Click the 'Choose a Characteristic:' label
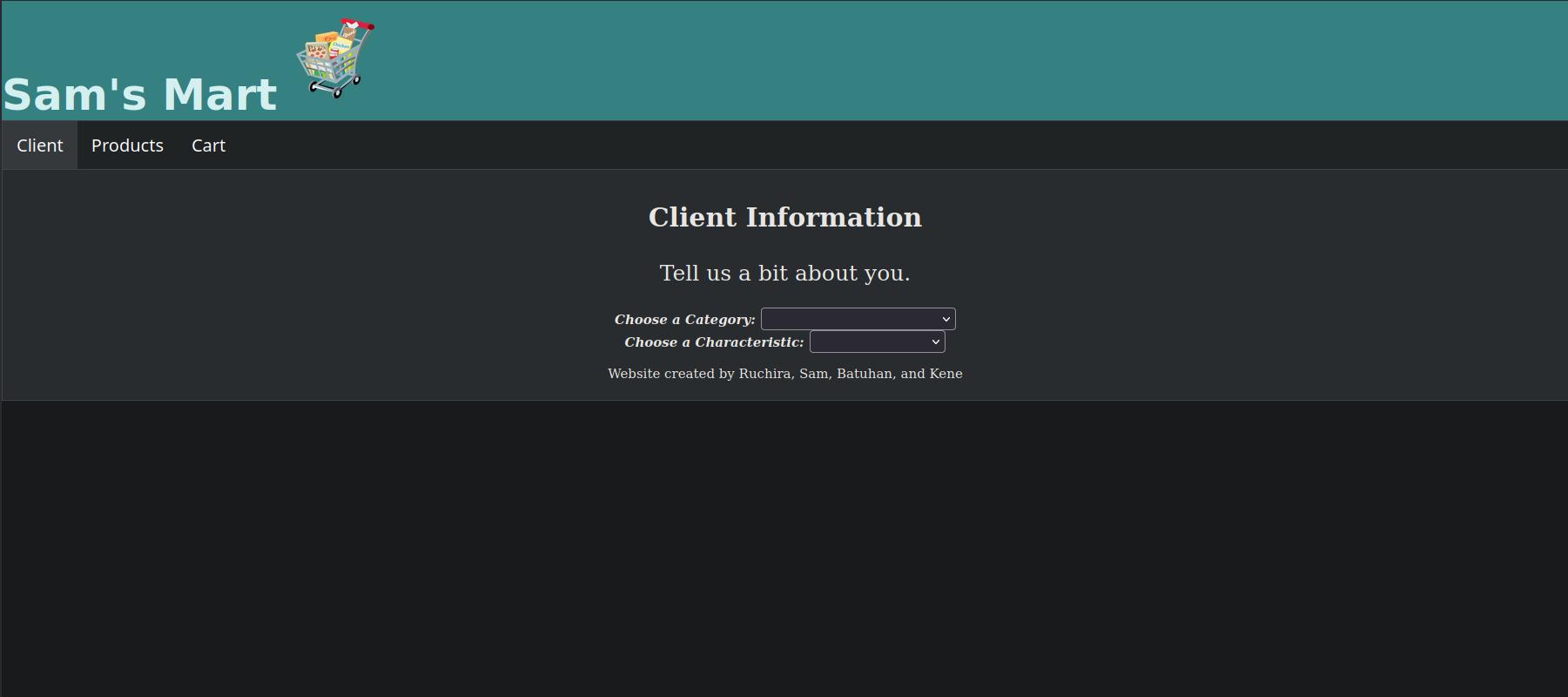The width and height of the screenshot is (1568, 697). [x=714, y=342]
